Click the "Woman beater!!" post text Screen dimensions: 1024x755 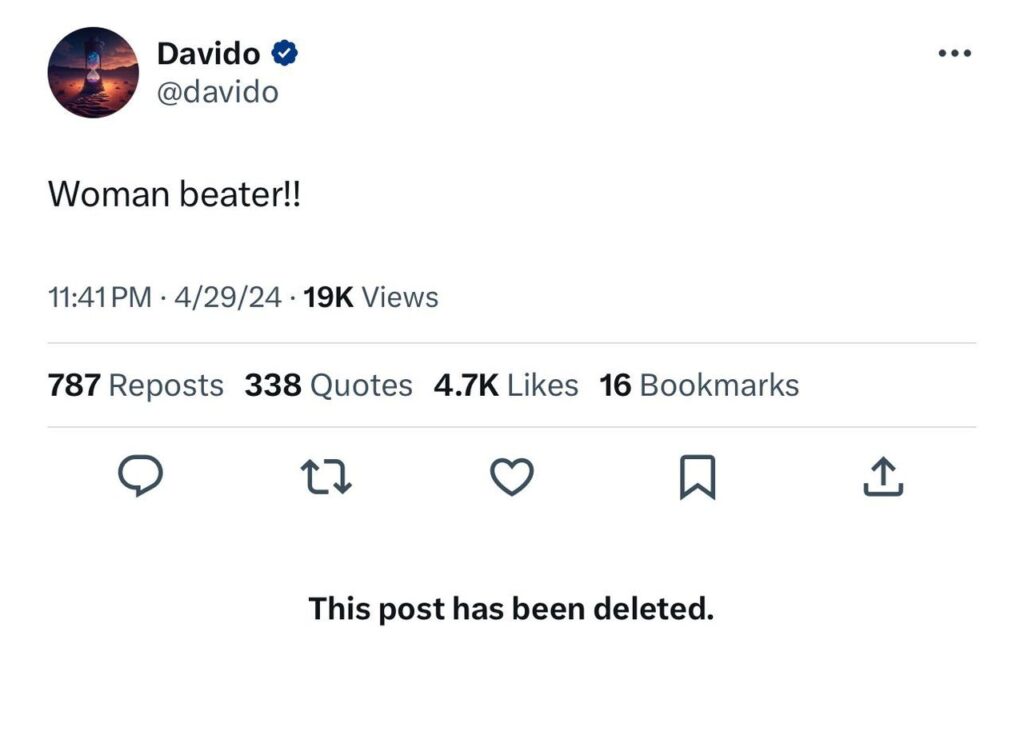[x=174, y=195]
